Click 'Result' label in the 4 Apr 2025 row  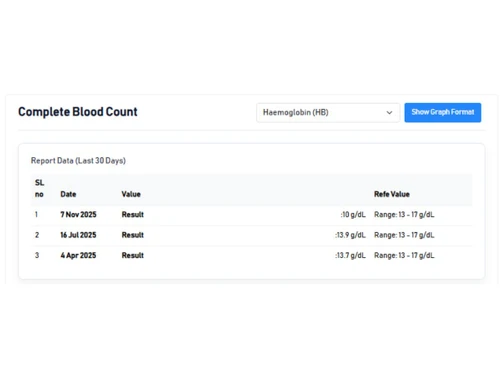133,255
